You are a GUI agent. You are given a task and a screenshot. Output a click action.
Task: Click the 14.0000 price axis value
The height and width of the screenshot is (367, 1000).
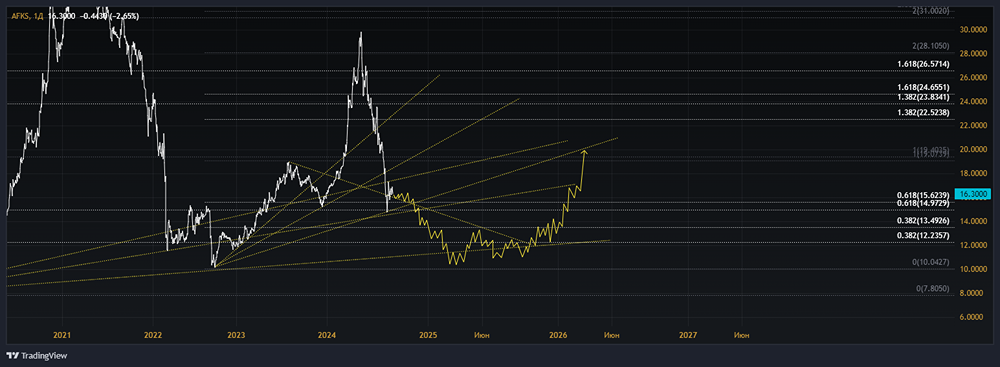(974, 221)
